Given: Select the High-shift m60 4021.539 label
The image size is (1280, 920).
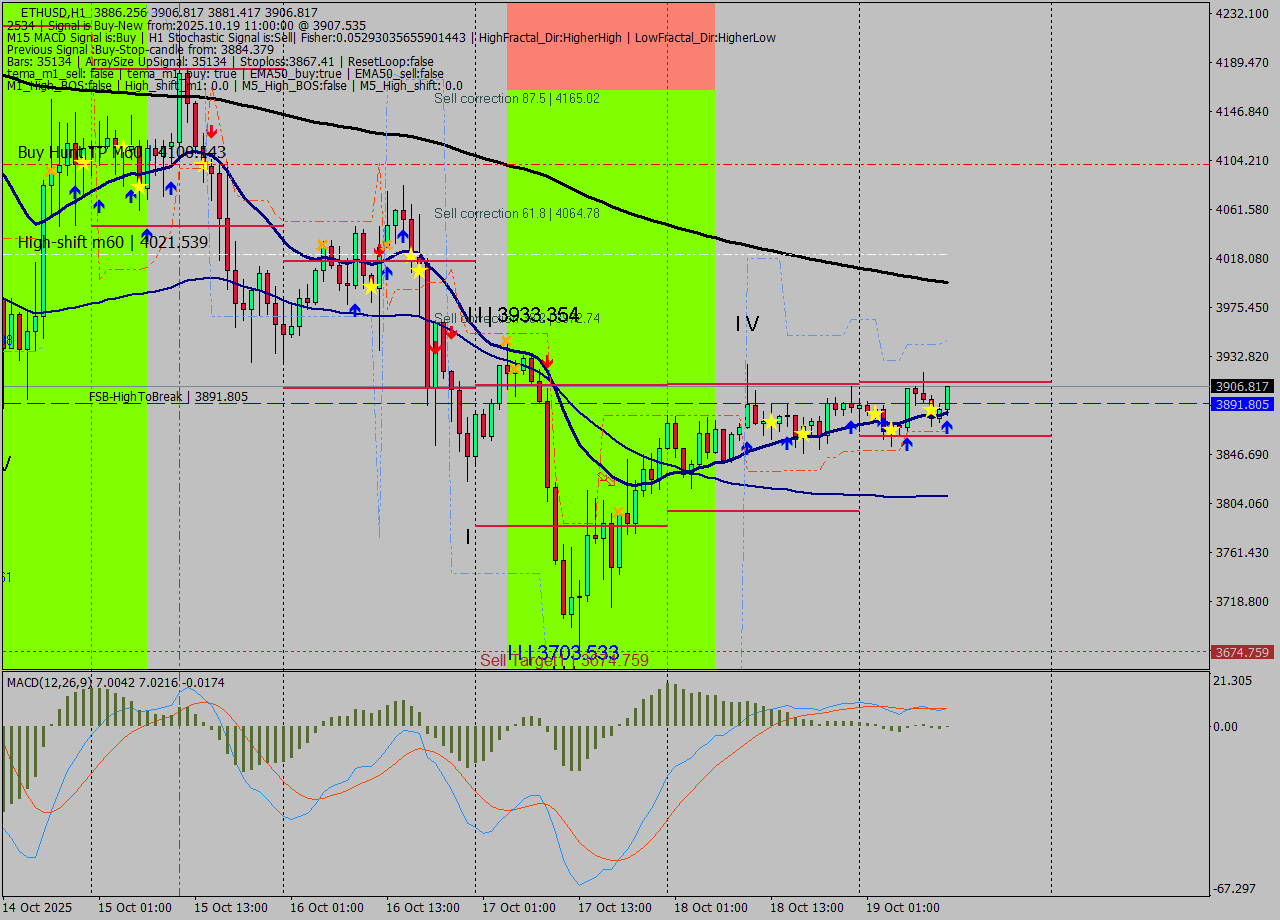Looking at the screenshot, I should [x=112, y=242].
